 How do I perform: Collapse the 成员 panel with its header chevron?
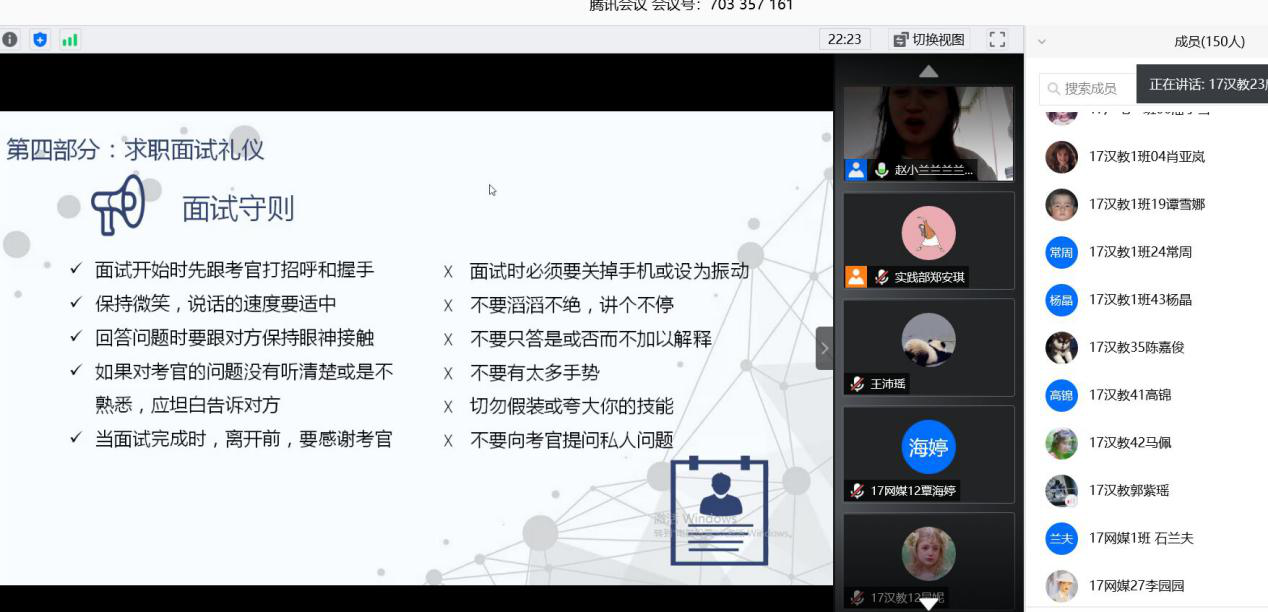coord(1042,42)
